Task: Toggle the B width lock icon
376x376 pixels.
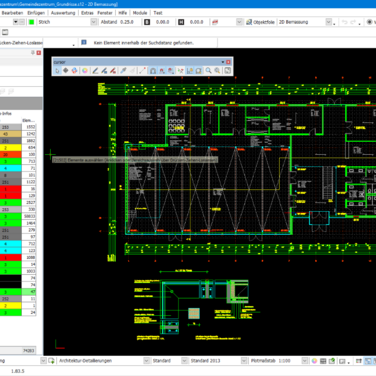Action: pyautogui.click(x=147, y=22)
